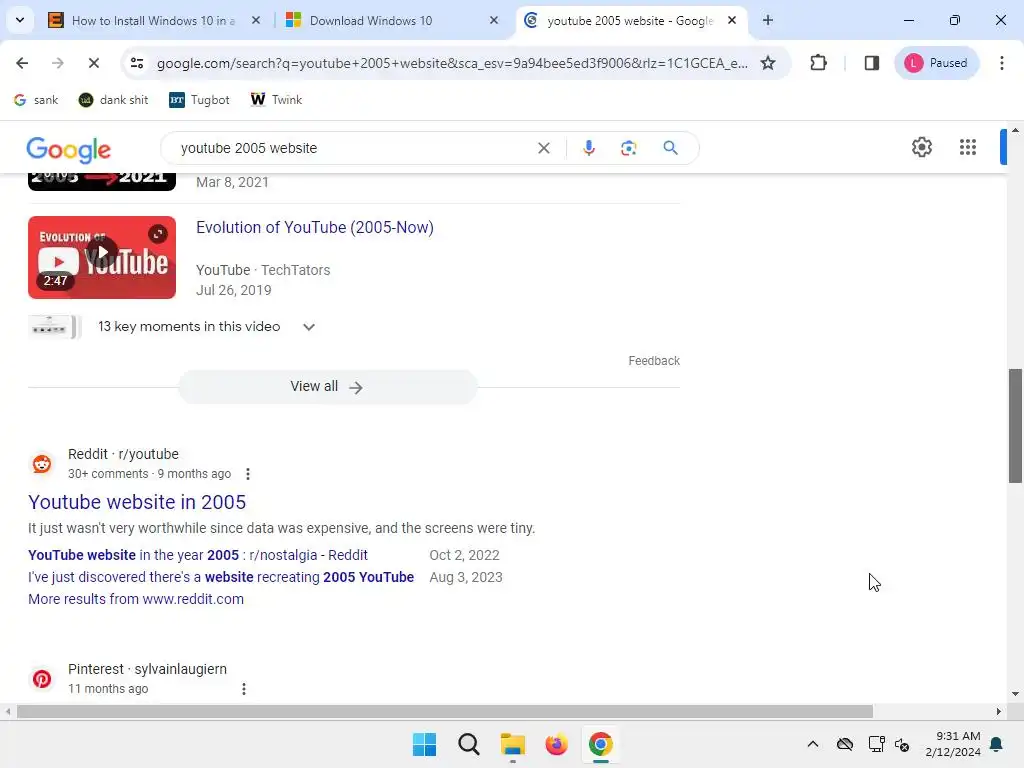Submit search with magnifier icon
1024x768 pixels.
670,148
